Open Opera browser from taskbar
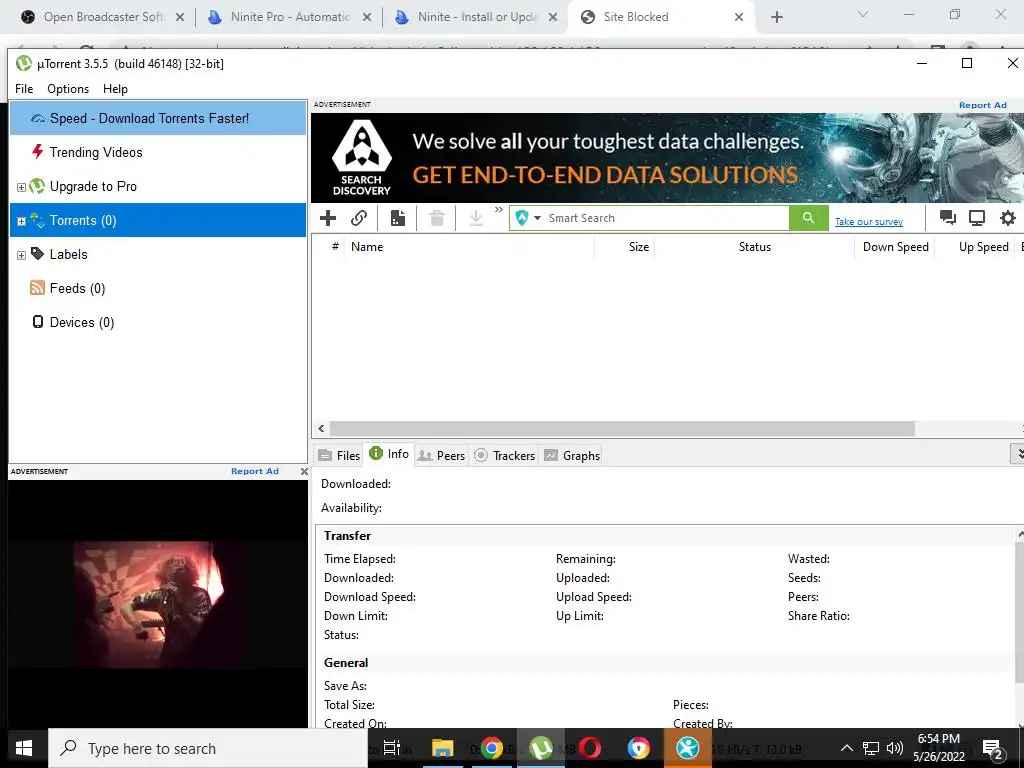1024x768 pixels. tap(590, 748)
